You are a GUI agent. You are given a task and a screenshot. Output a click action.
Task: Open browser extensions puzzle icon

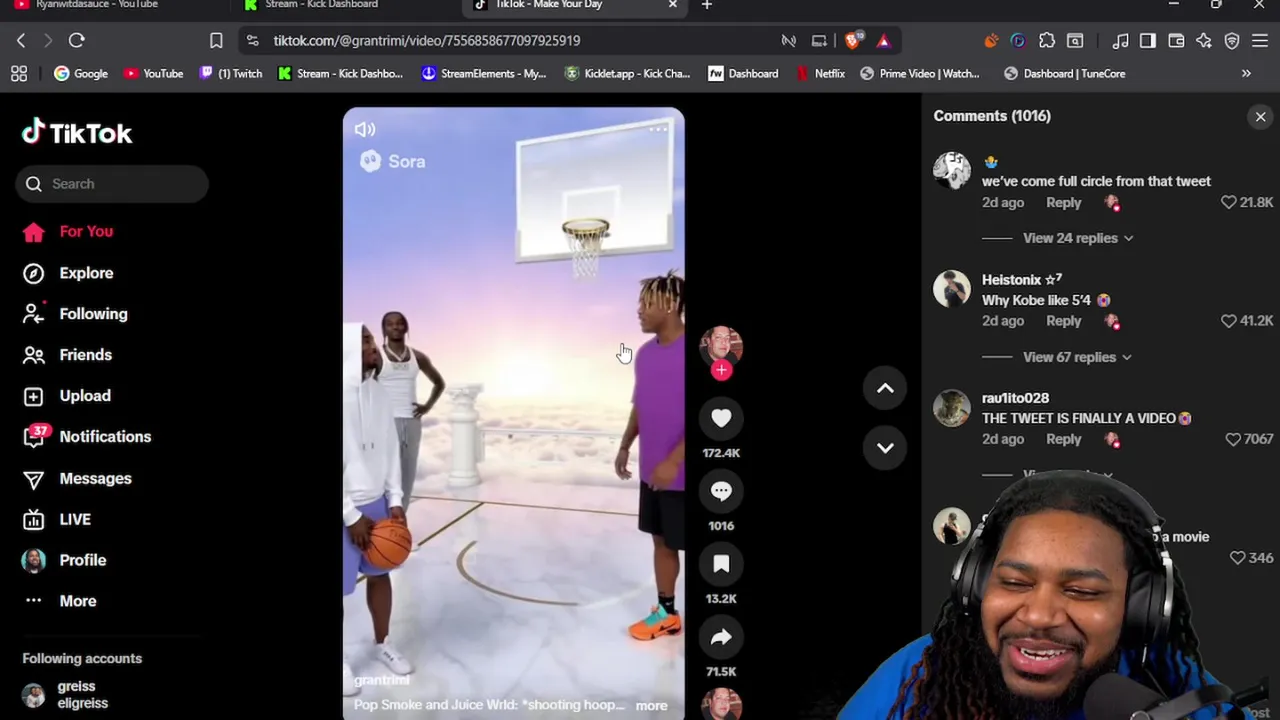pyautogui.click(x=1047, y=41)
